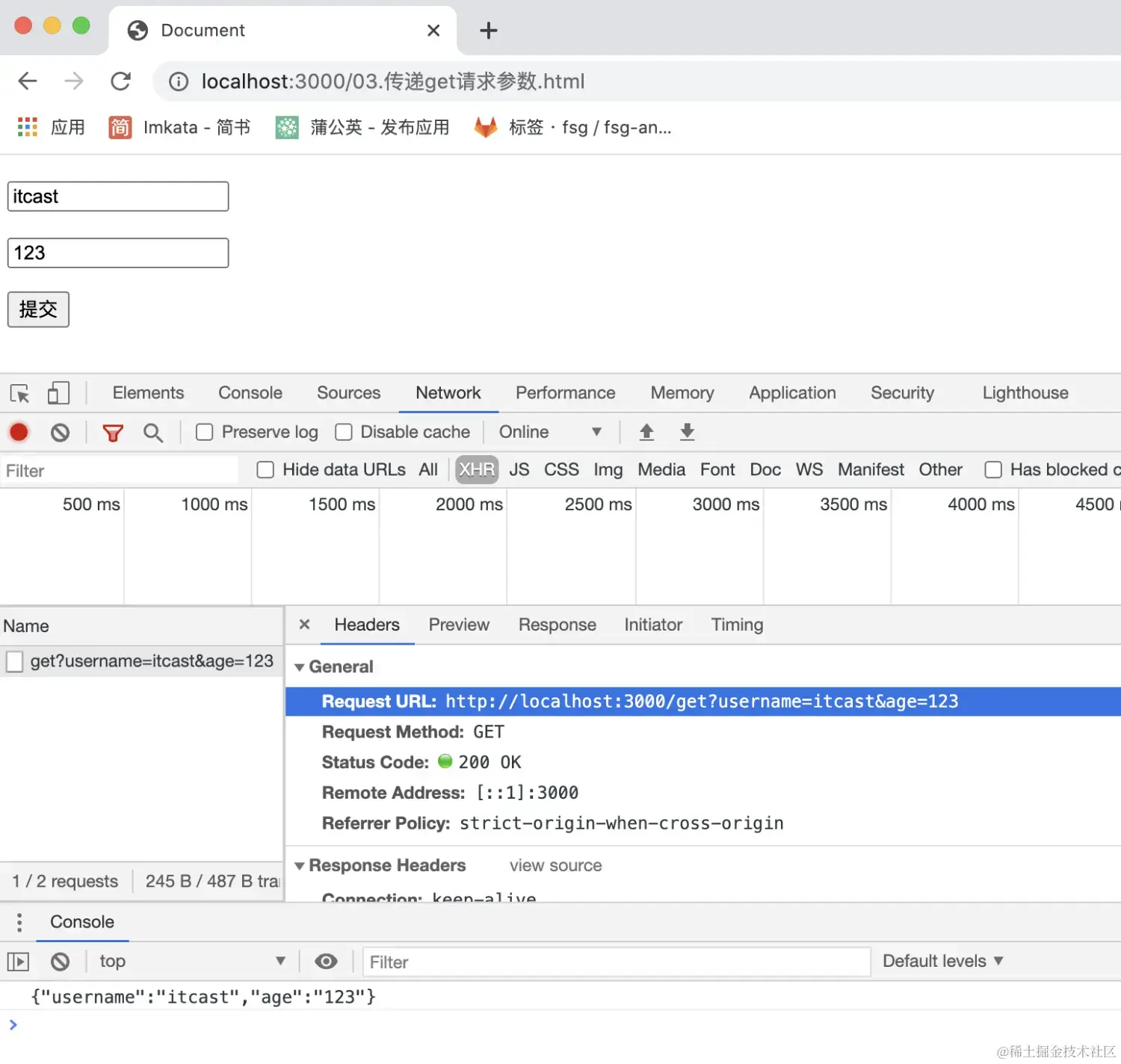Viewport: 1121px width, 1064px height.
Task: Click the site info icon in address bar
Action: coord(179,81)
